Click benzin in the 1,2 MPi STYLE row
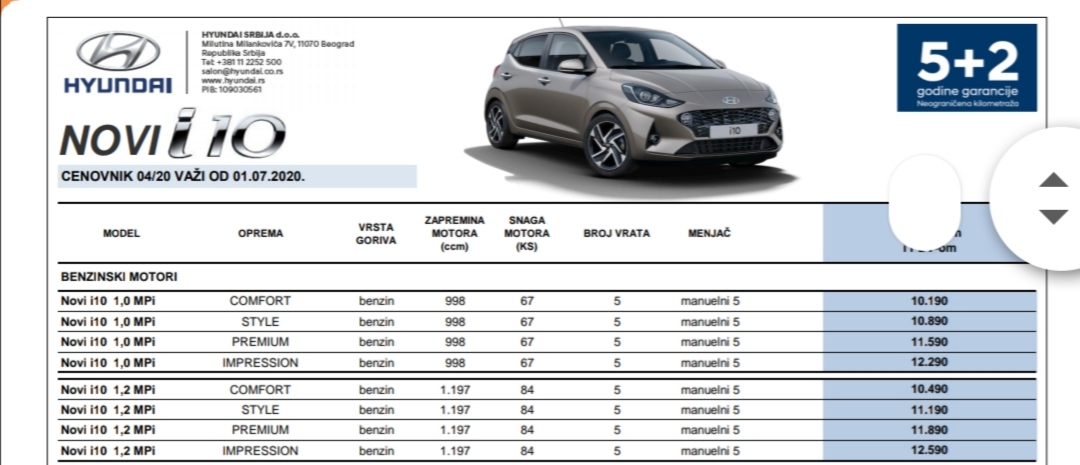The height and width of the screenshot is (465, 1080). click(376, 410)
